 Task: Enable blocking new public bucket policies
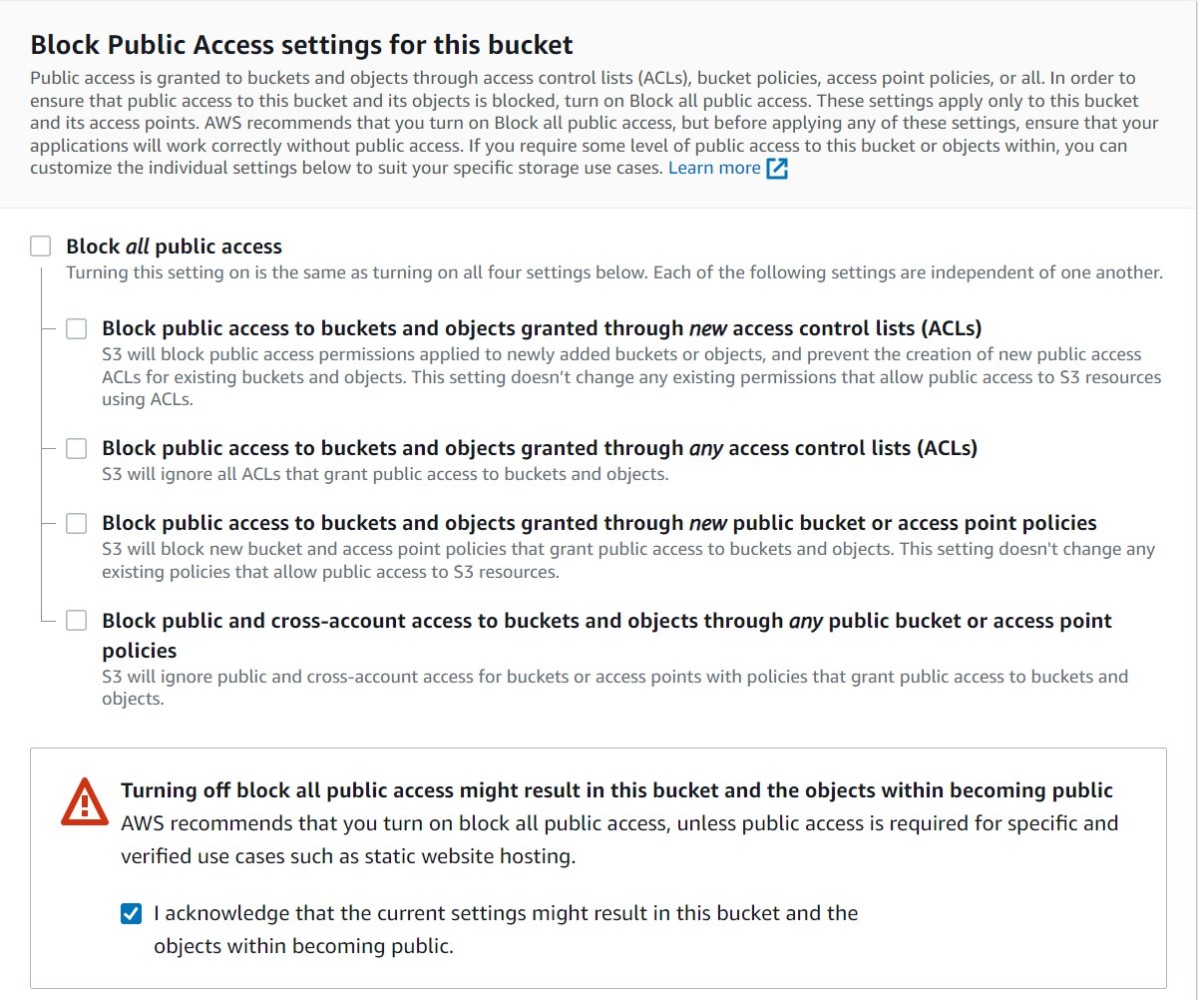tap(75, 522)
